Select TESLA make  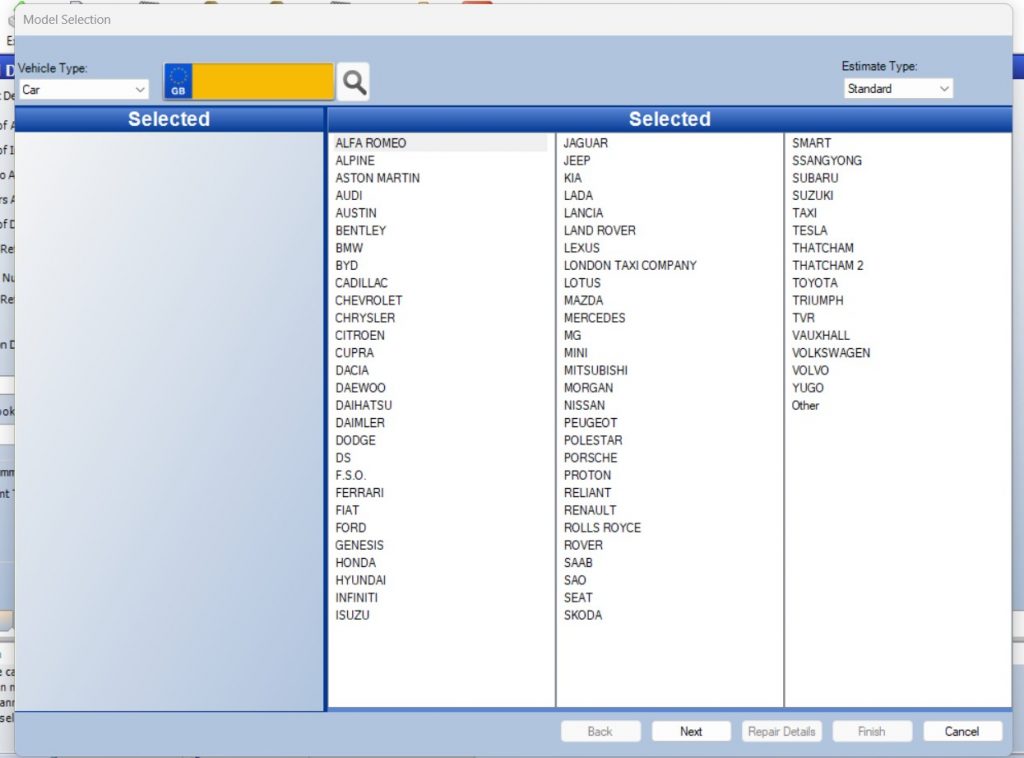point(810,230)
